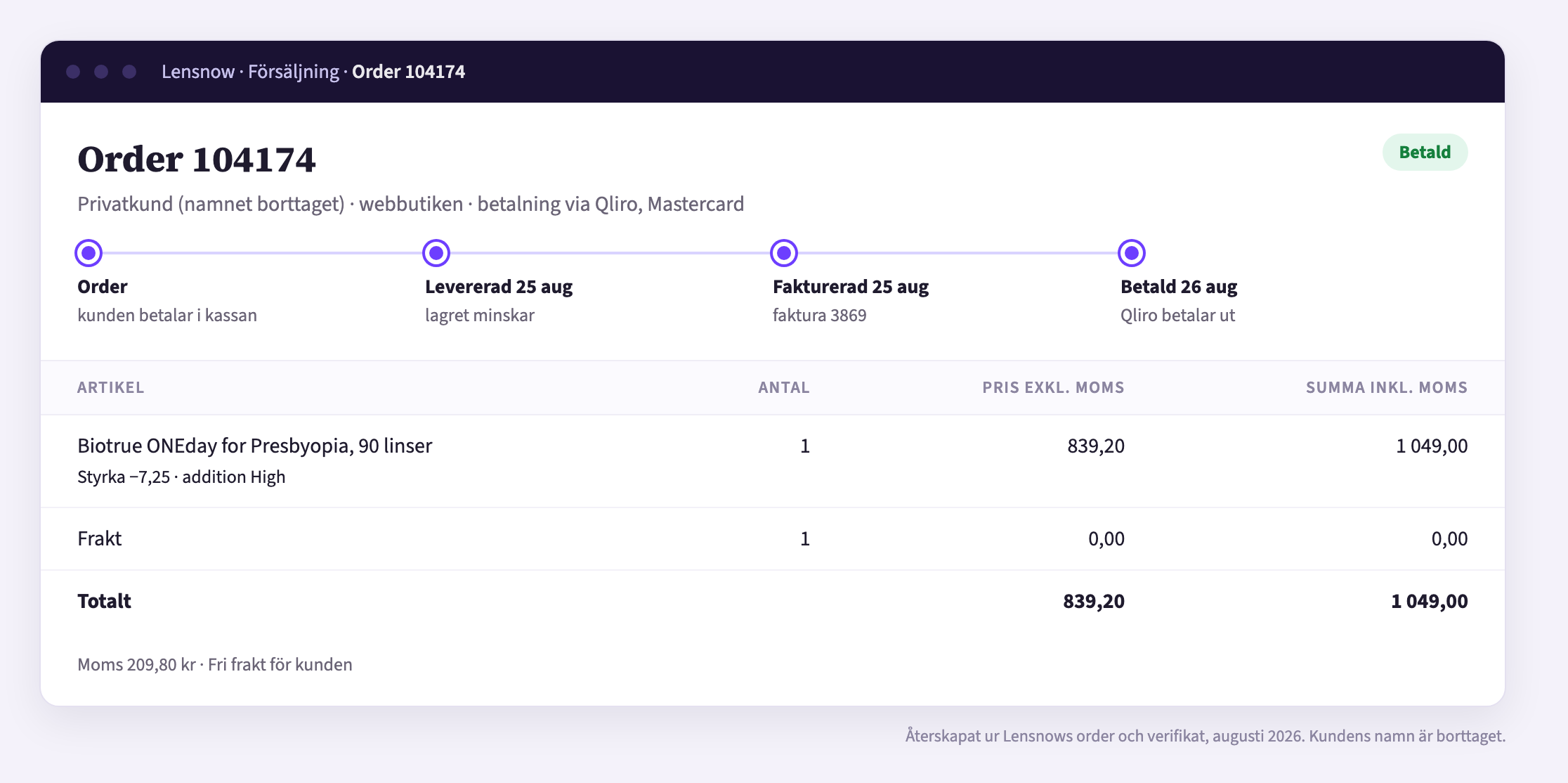Select the Betald 26 aug timeline dot
This screenshot has width=1568, height=783.
tap(1132, 253)
